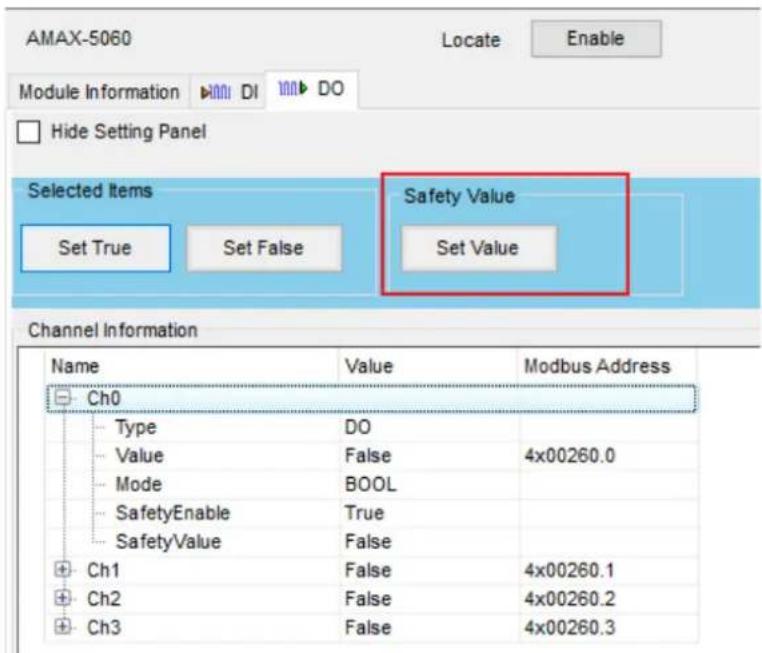
Task: Select the SafetyEnable row
Action: (x=372, y=513)
